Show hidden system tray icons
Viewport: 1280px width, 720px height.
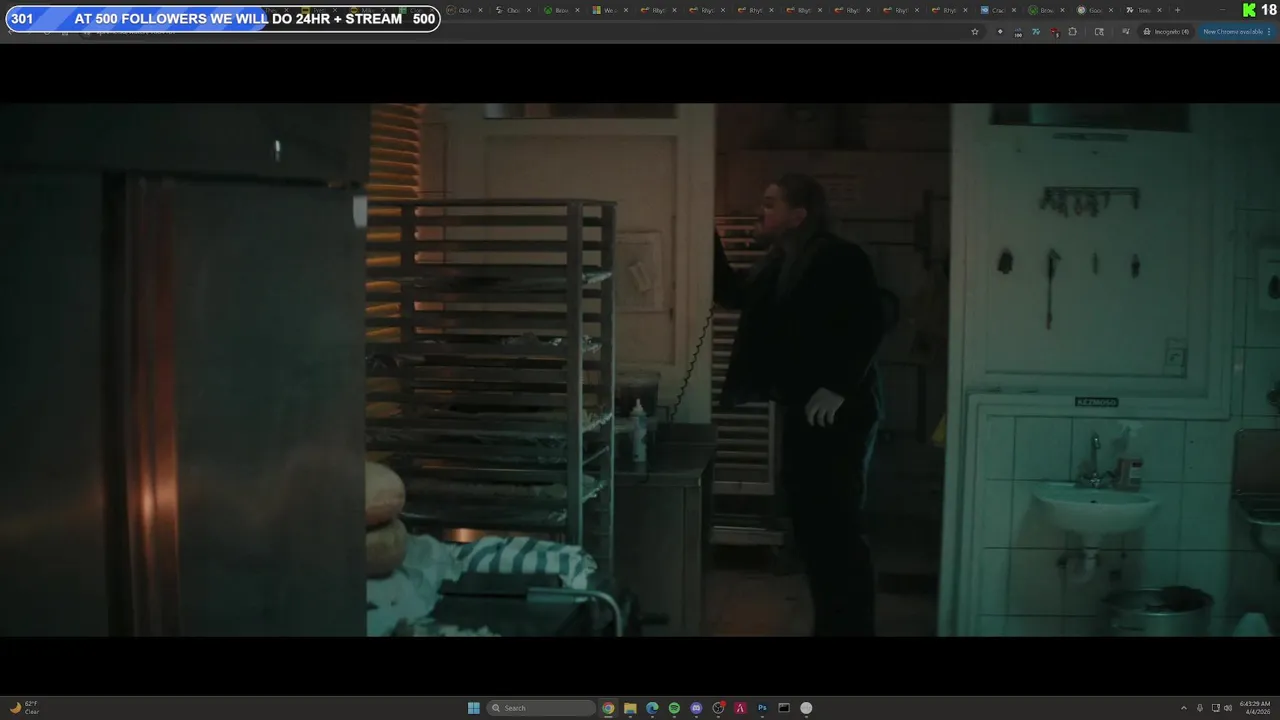point(1184,708)
